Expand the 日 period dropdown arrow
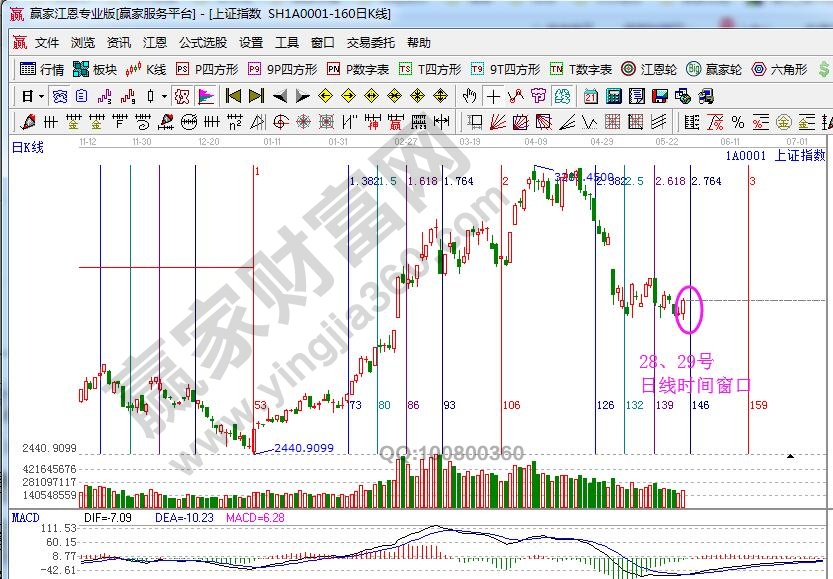This screenshot has width=833, height=579. click(40, 96)
